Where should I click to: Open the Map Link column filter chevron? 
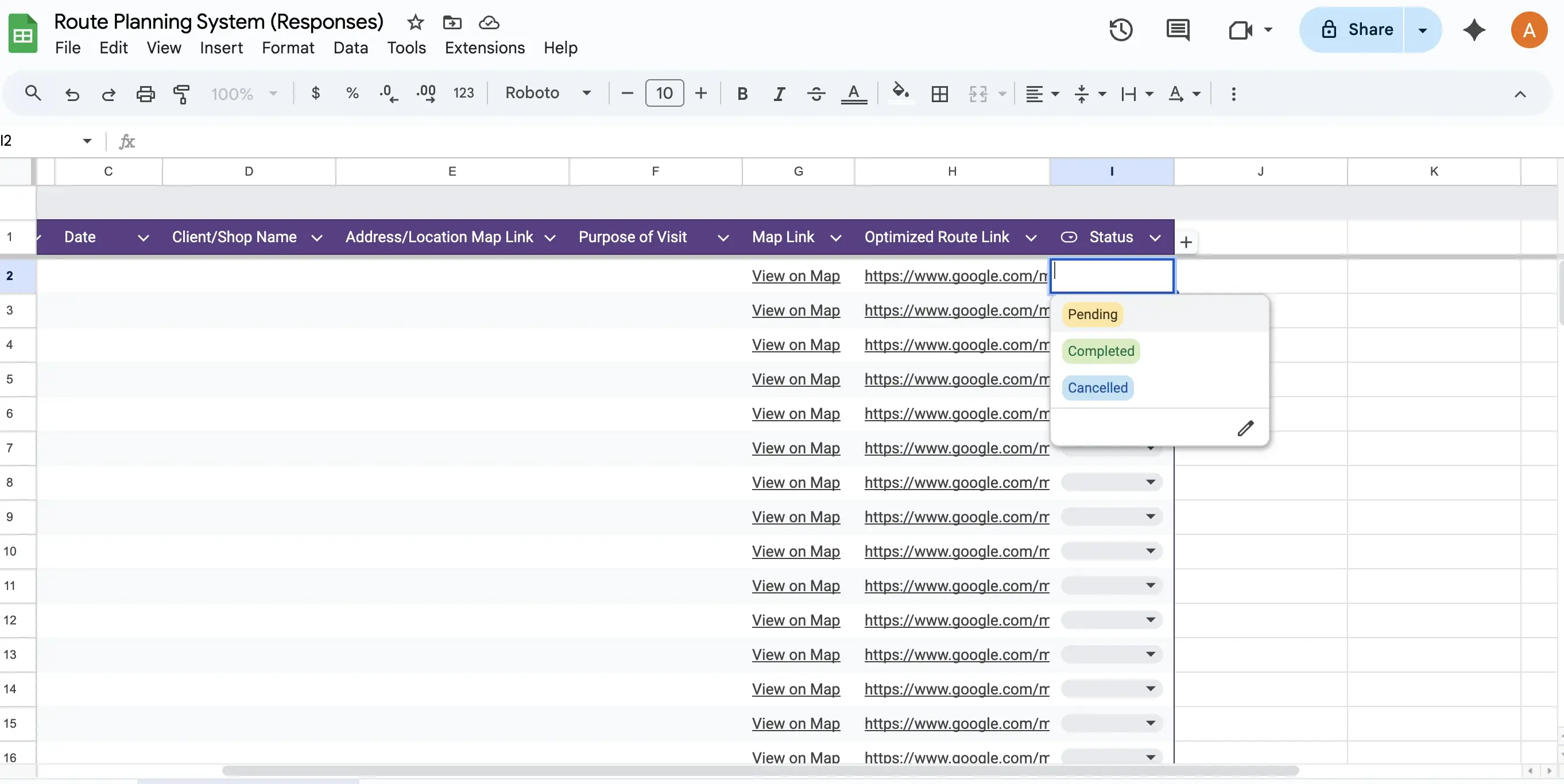(836, 238)
